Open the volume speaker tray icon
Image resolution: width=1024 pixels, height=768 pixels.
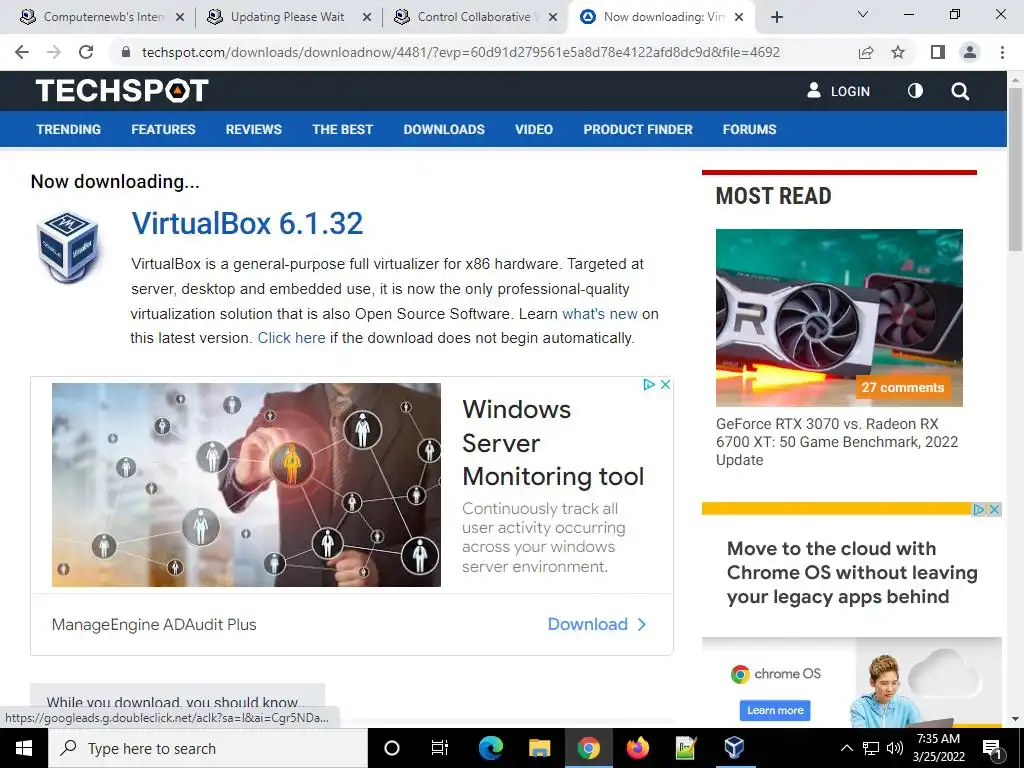(895, 748)
